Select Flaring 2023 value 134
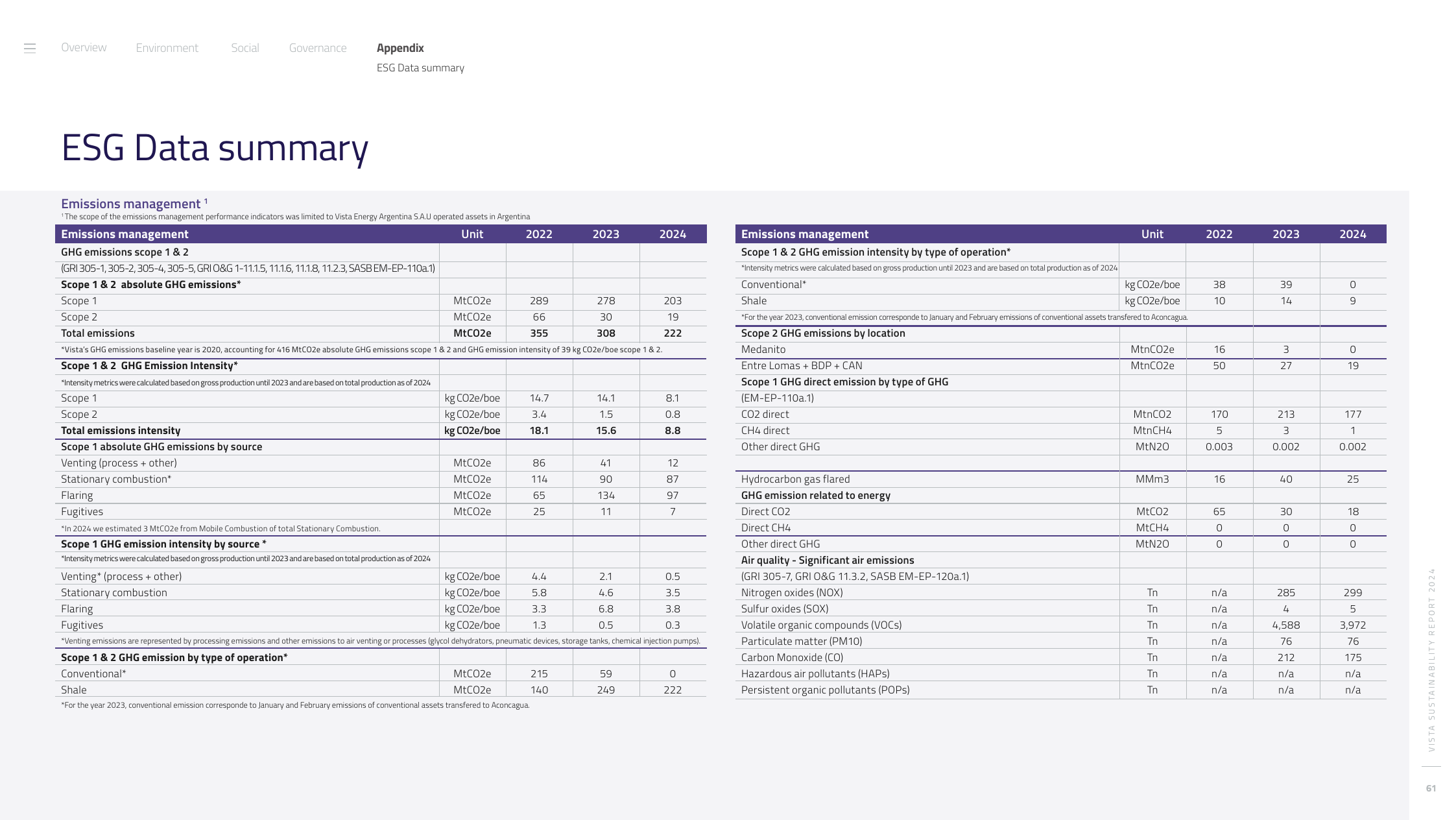Image resolution: width=1456 pixels, height=820 pixels. (x=606, y=496)
